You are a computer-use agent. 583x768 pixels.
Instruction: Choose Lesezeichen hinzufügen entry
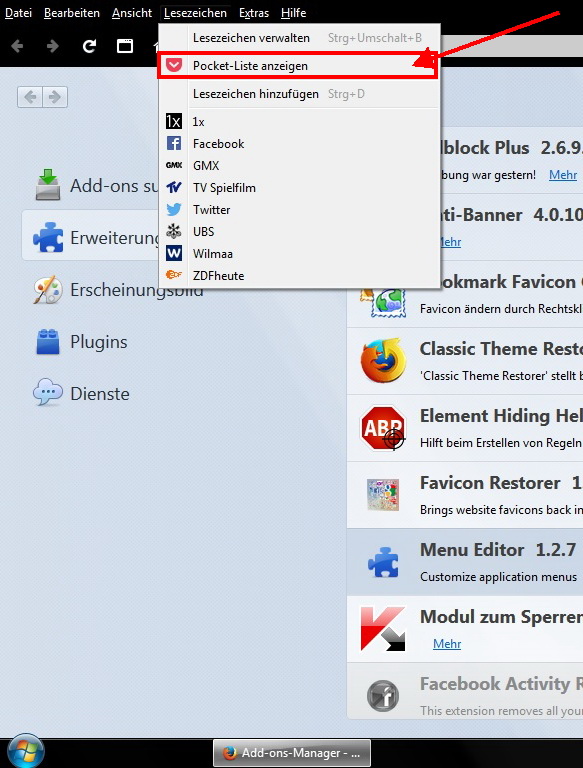299,94
